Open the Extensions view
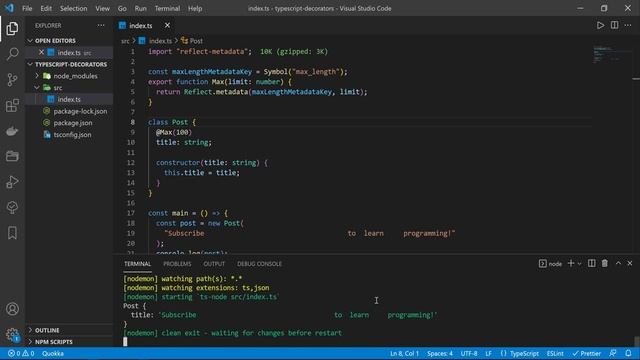This screenshot has width=640, height=360. tap(12, 105)
